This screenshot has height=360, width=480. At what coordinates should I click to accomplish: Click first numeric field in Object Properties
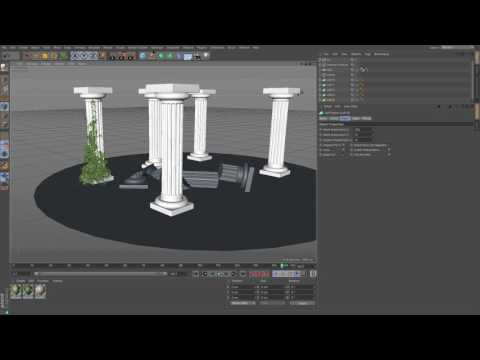pos(363,130)
